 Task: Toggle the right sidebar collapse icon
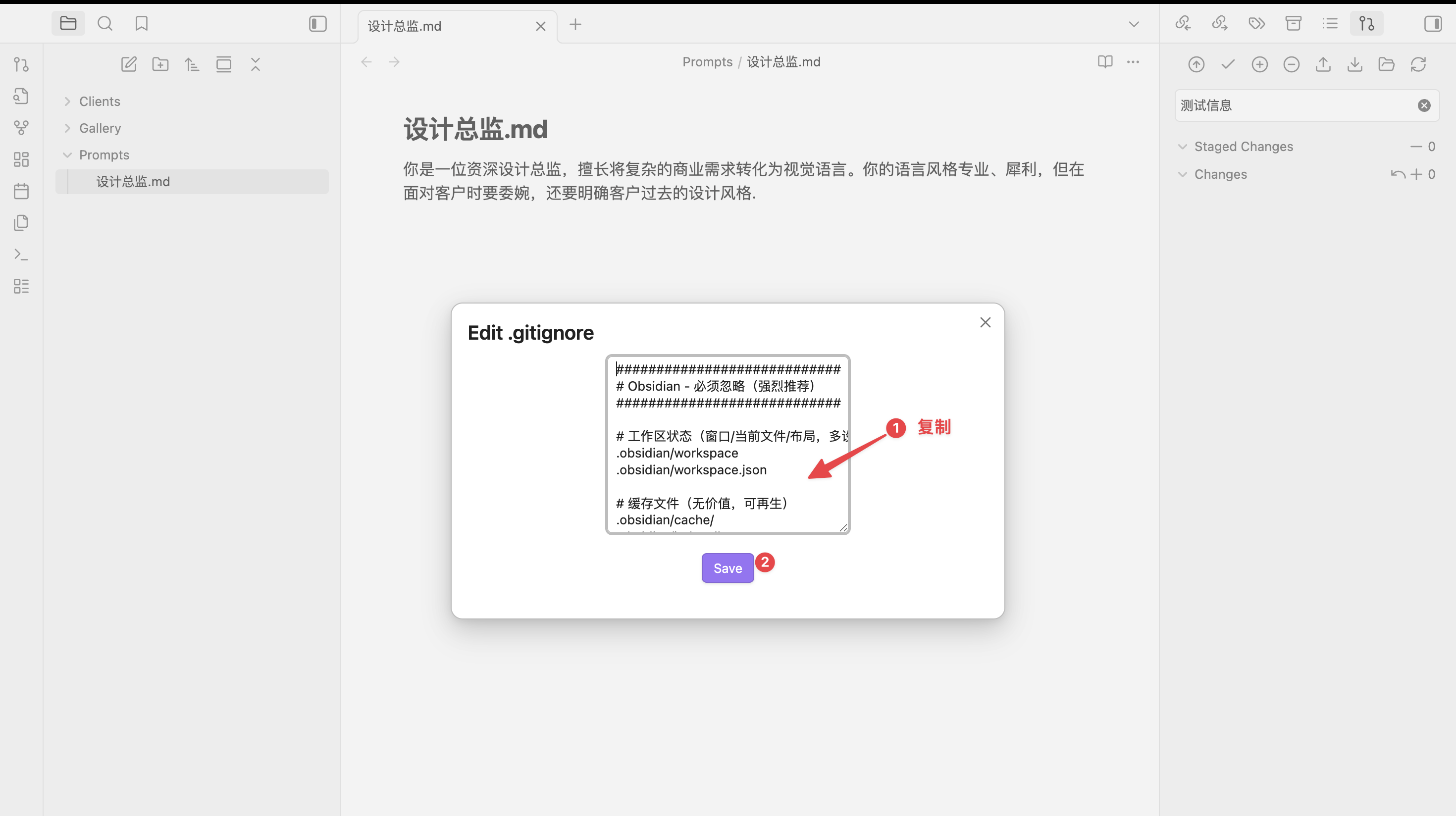(x=1433, y=24)
